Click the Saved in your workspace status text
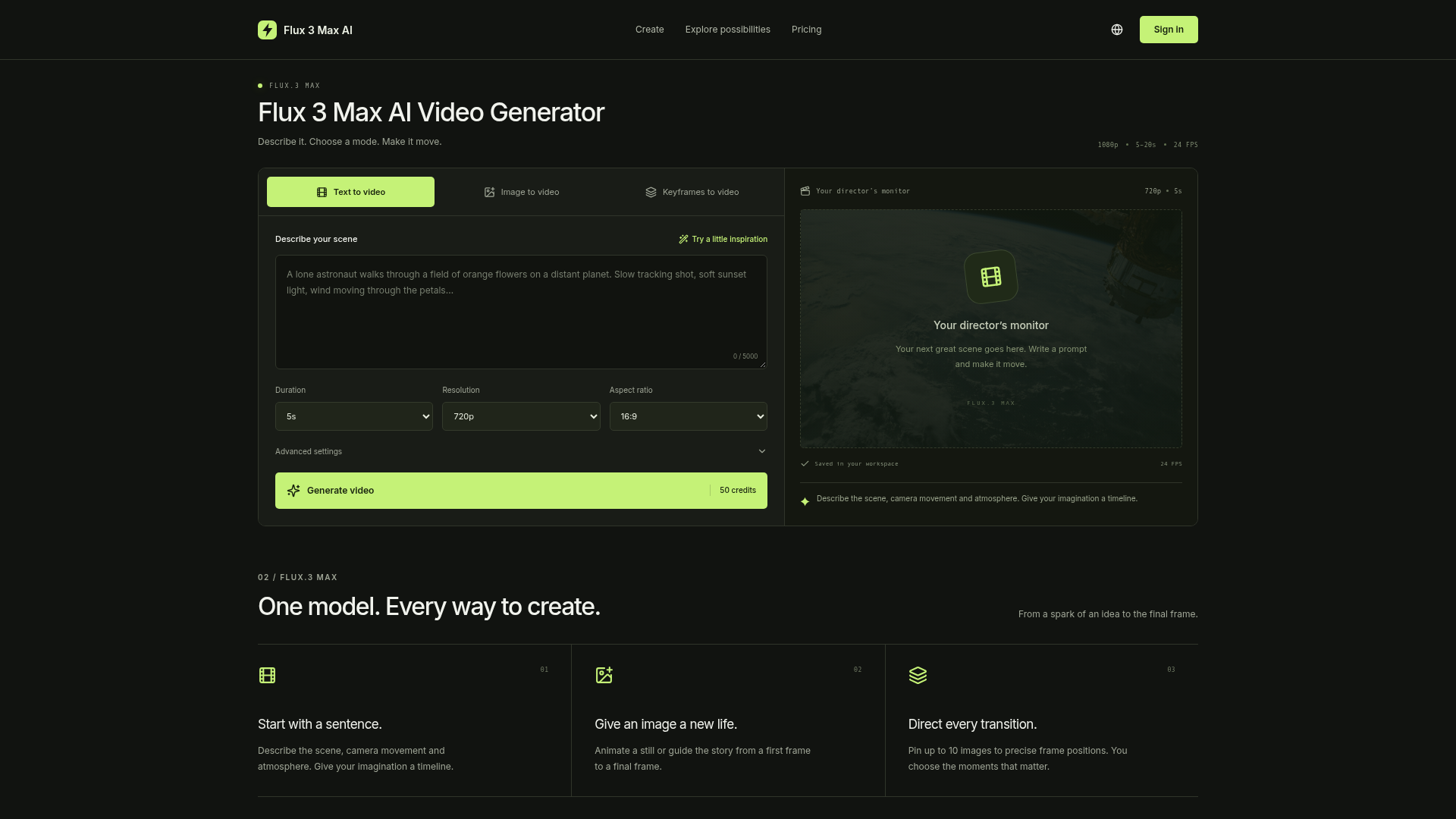This screenshot has width=1456, height=819. click(x=856, y=463)
